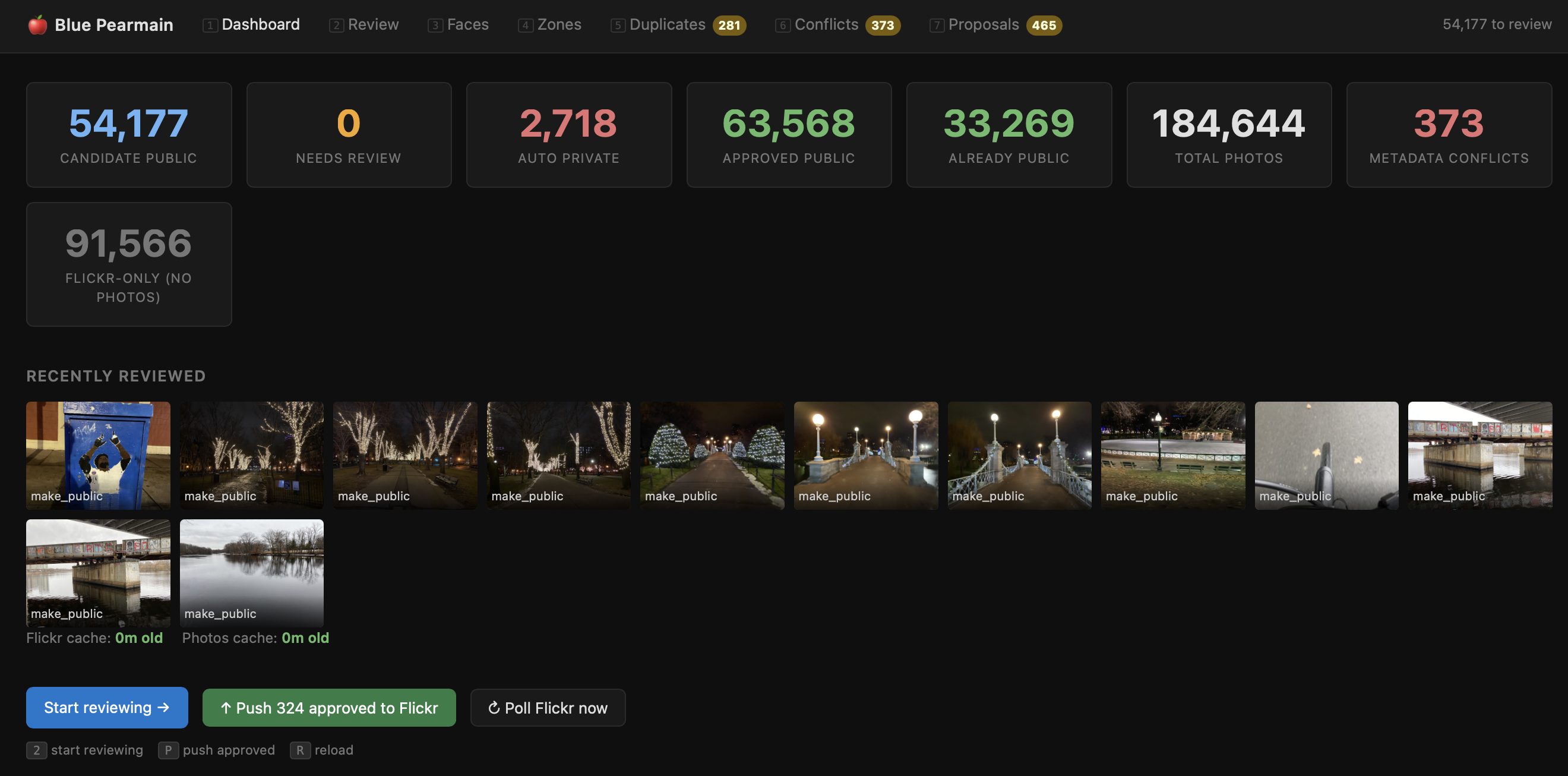Click the 373 badge on Conflicts
The height and width of the screenshot is (776, 1568).
[x=883, y=26]
